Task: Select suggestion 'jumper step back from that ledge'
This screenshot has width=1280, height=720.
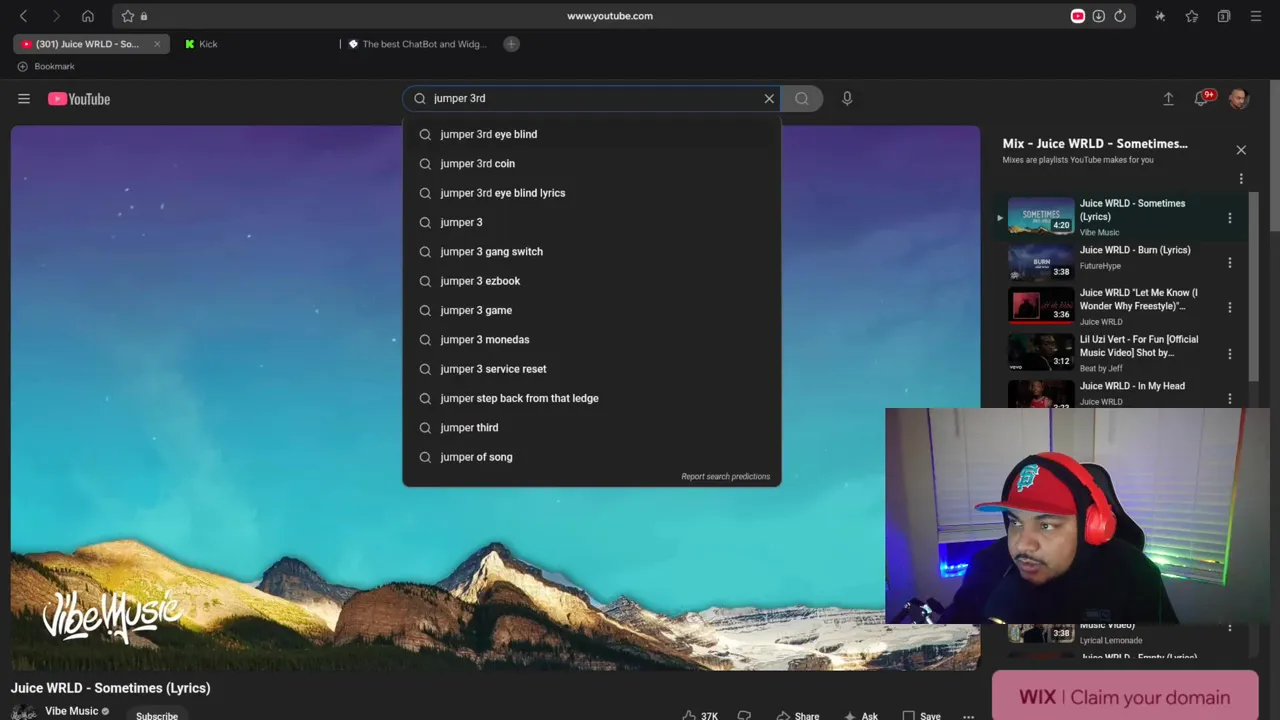Action: coord(591,398)
